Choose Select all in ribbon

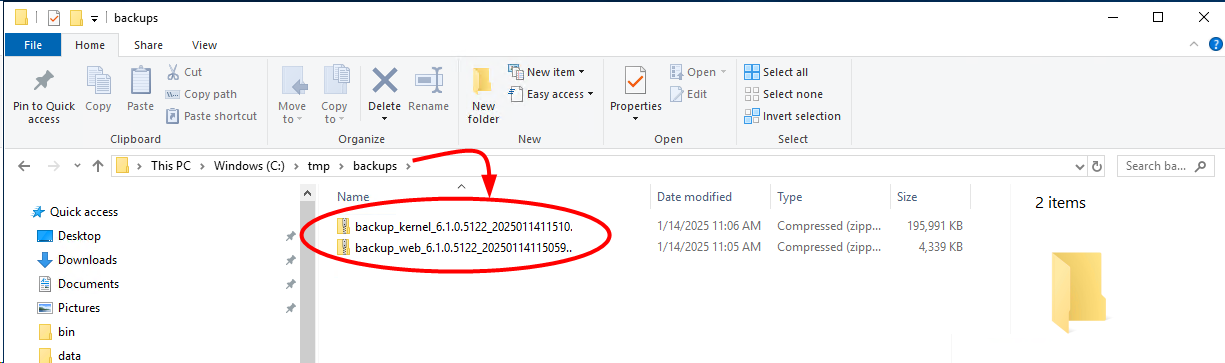(776, 72)
